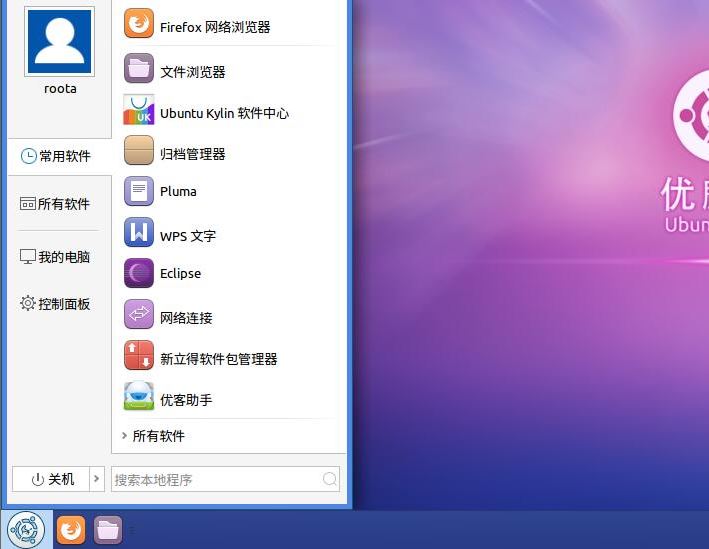
Task: Open 优客助手 icon
Action: [x=139, y=396]
